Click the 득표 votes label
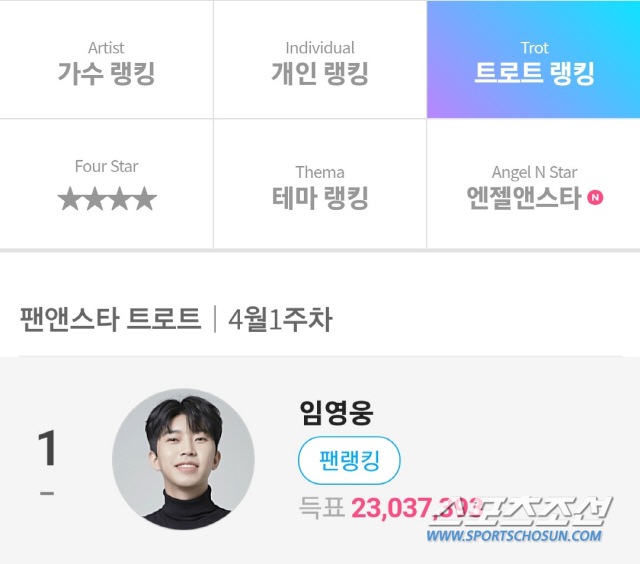 point(322,507)
